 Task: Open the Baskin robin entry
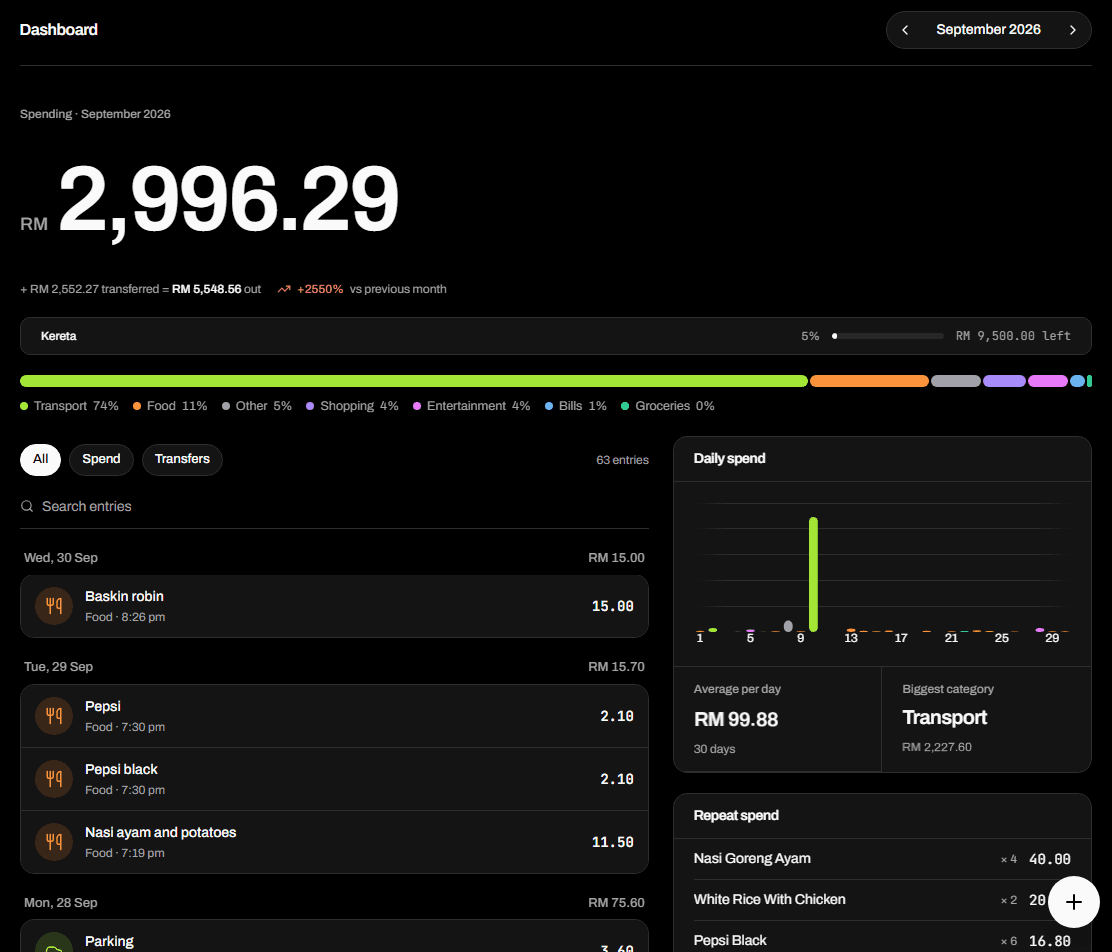pyautogui.click(x=334, y=607)
